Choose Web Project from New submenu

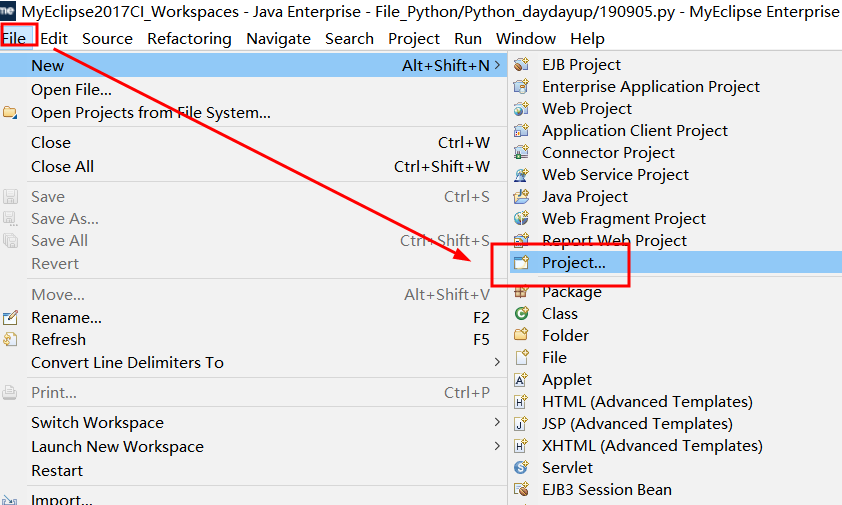point(587,109)
